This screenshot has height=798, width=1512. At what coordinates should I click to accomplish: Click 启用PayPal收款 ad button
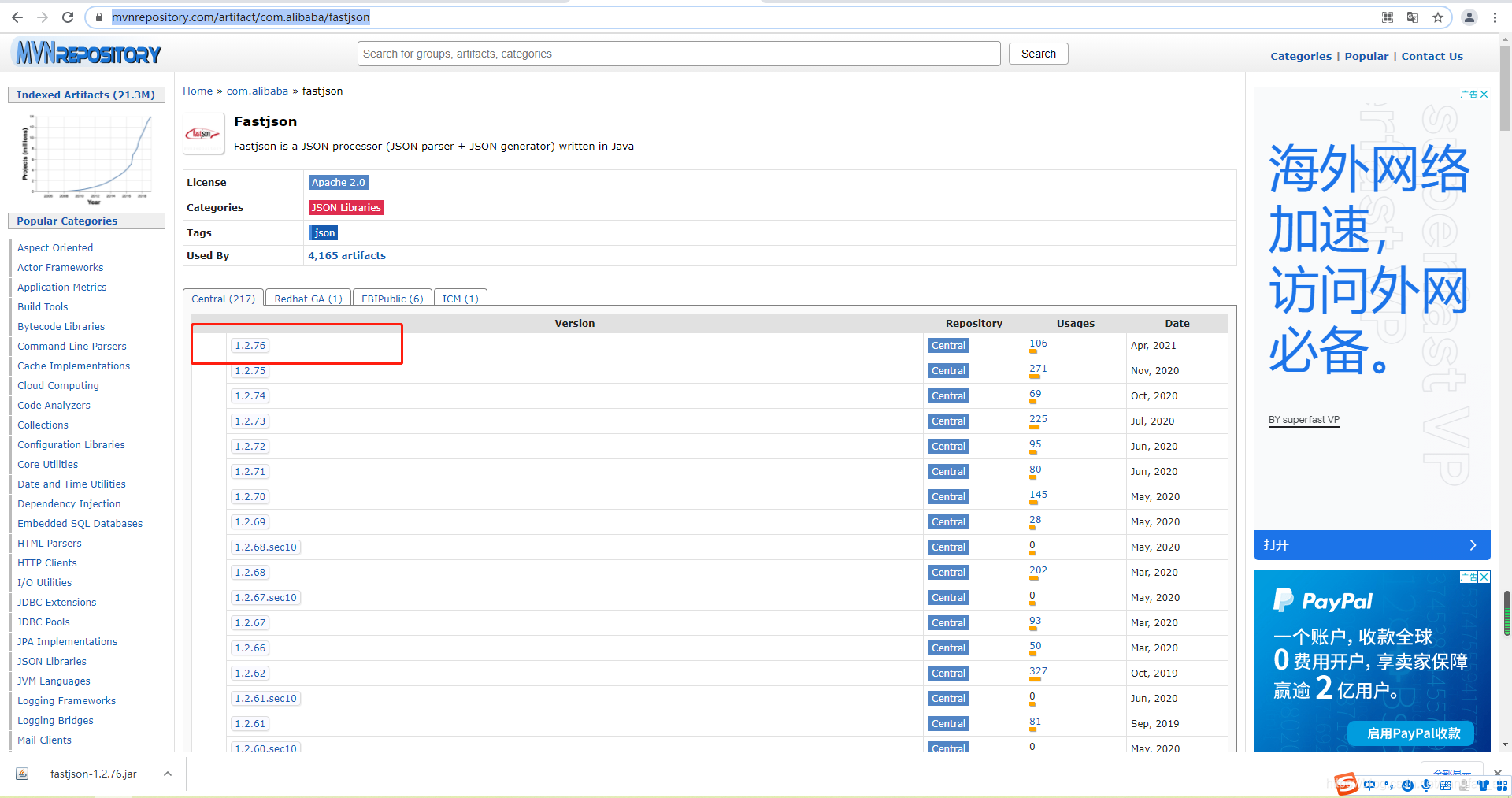pos(1412,733)
